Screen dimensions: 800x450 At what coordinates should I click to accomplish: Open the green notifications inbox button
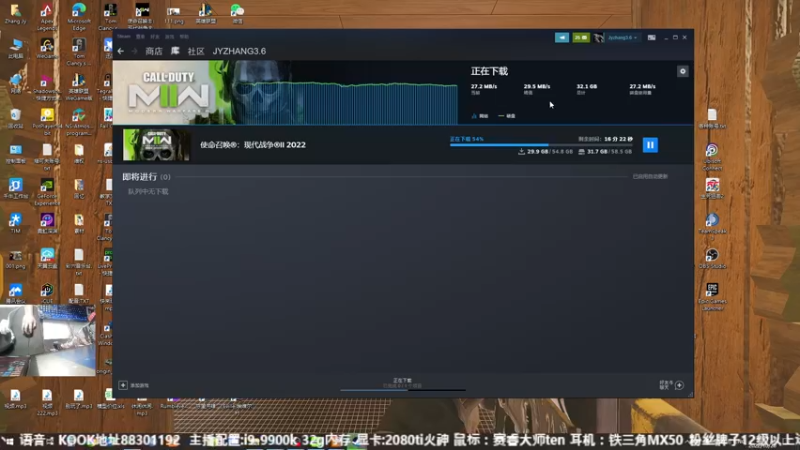pos(581,37)
